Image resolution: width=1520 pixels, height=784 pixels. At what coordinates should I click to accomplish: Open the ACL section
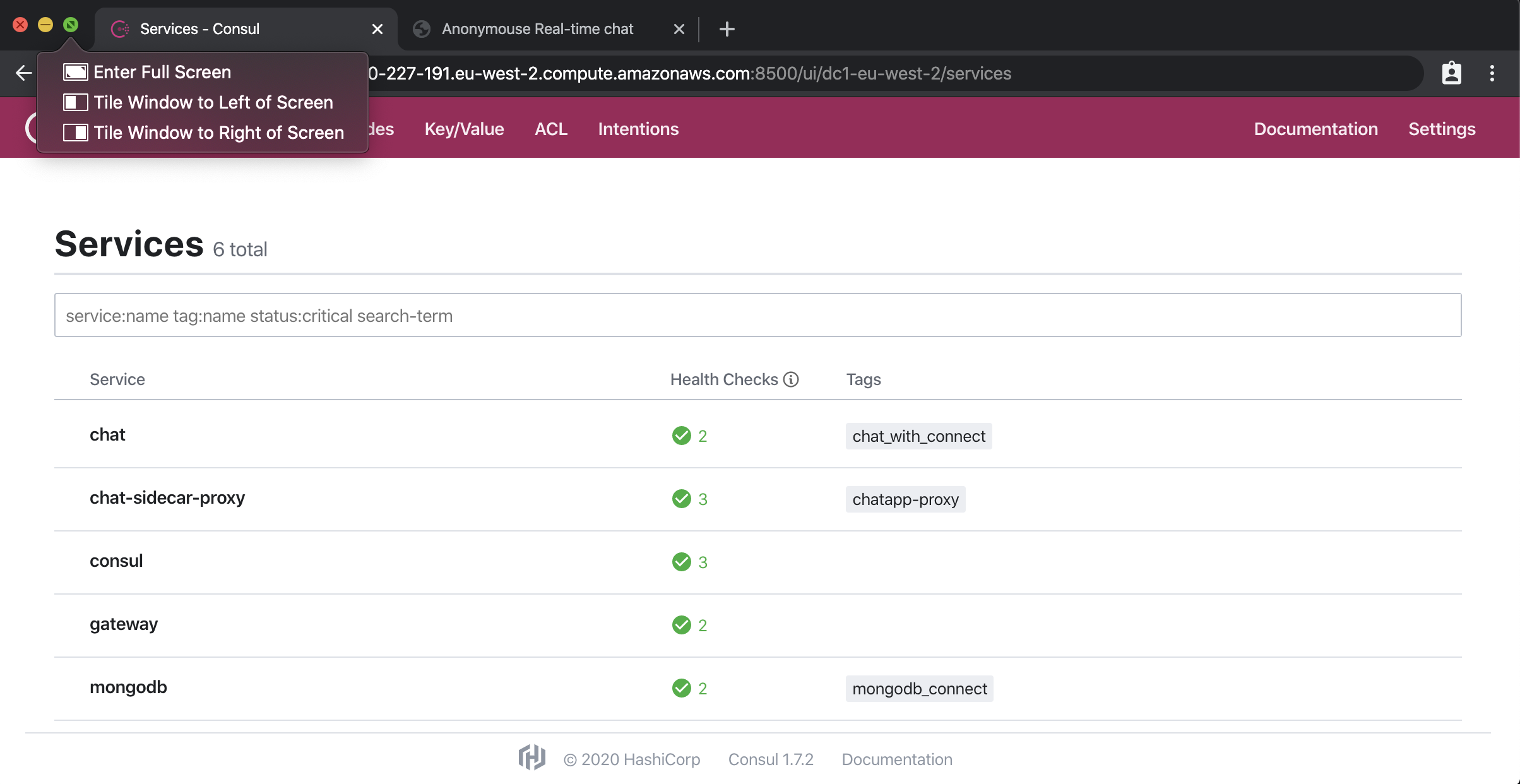[551, 129]
